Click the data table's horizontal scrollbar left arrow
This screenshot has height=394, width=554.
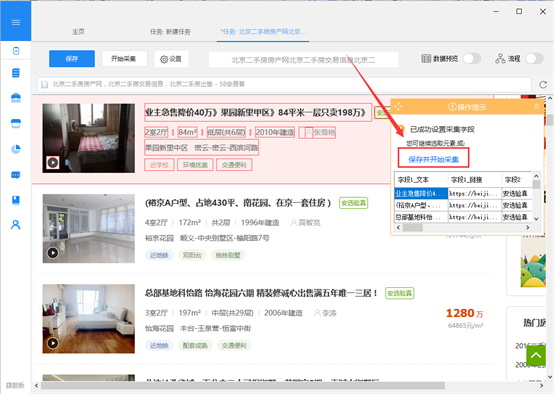pyautogui.click(x=399, y=228)
